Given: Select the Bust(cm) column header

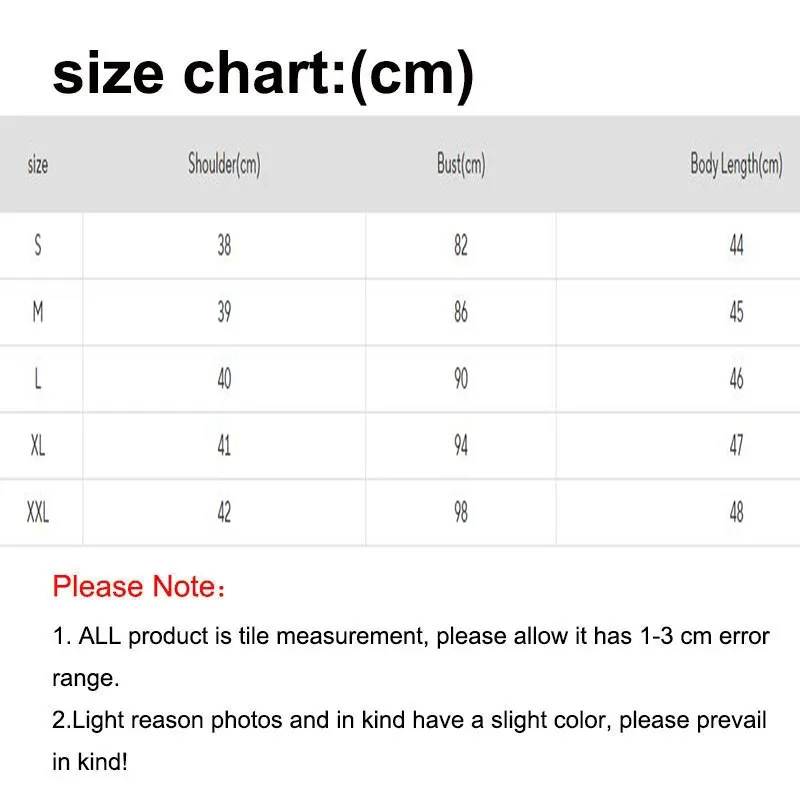Looking at the screenshot, I should 461,165.
